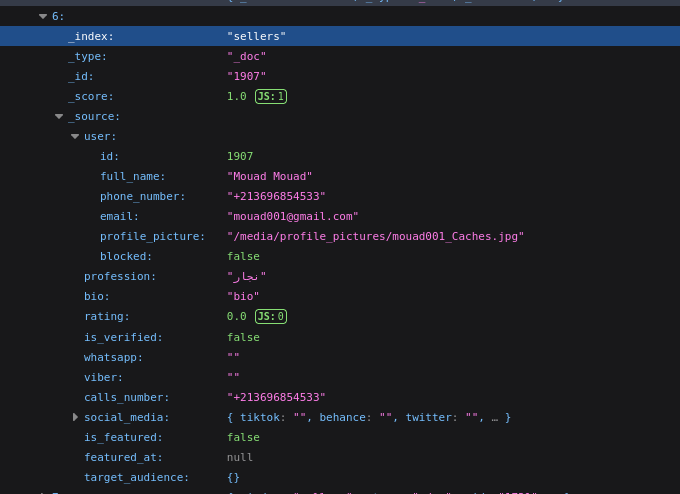
Task: Click the mouad001_Caches.jpg path value
Action: point(376,236)
